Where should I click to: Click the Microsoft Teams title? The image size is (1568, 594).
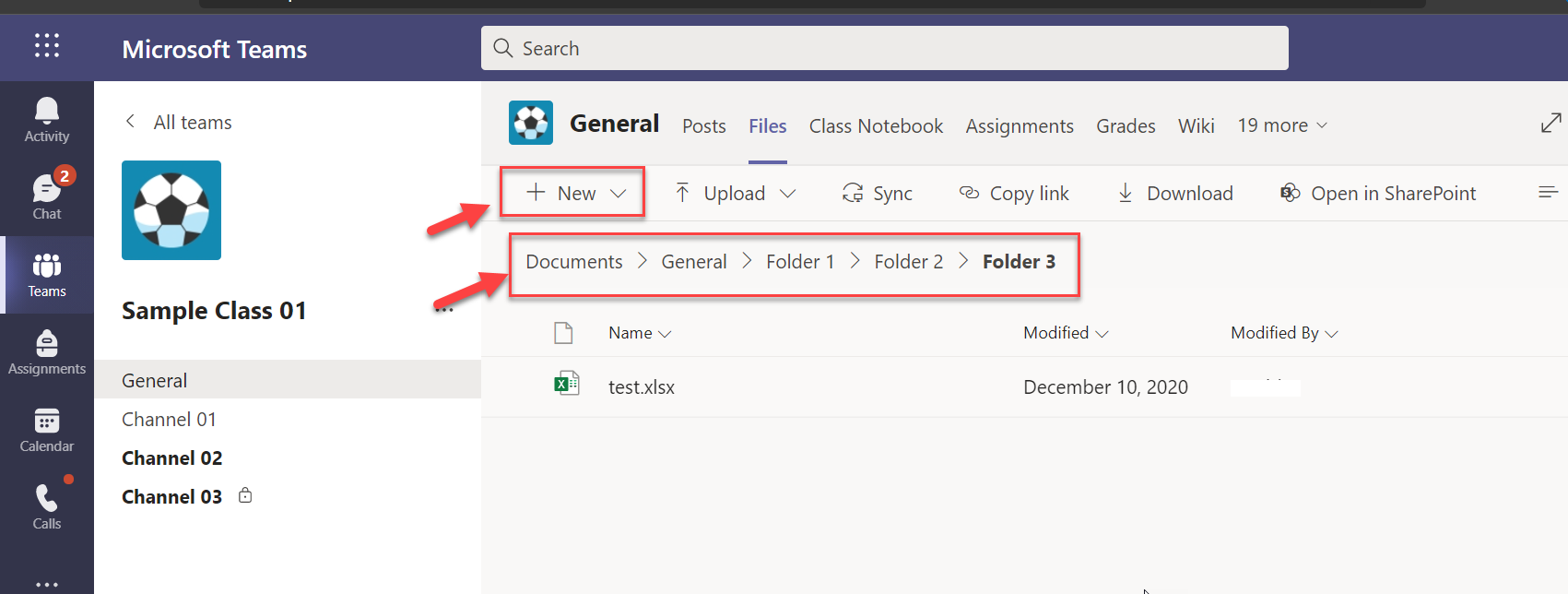click(215, 49)
